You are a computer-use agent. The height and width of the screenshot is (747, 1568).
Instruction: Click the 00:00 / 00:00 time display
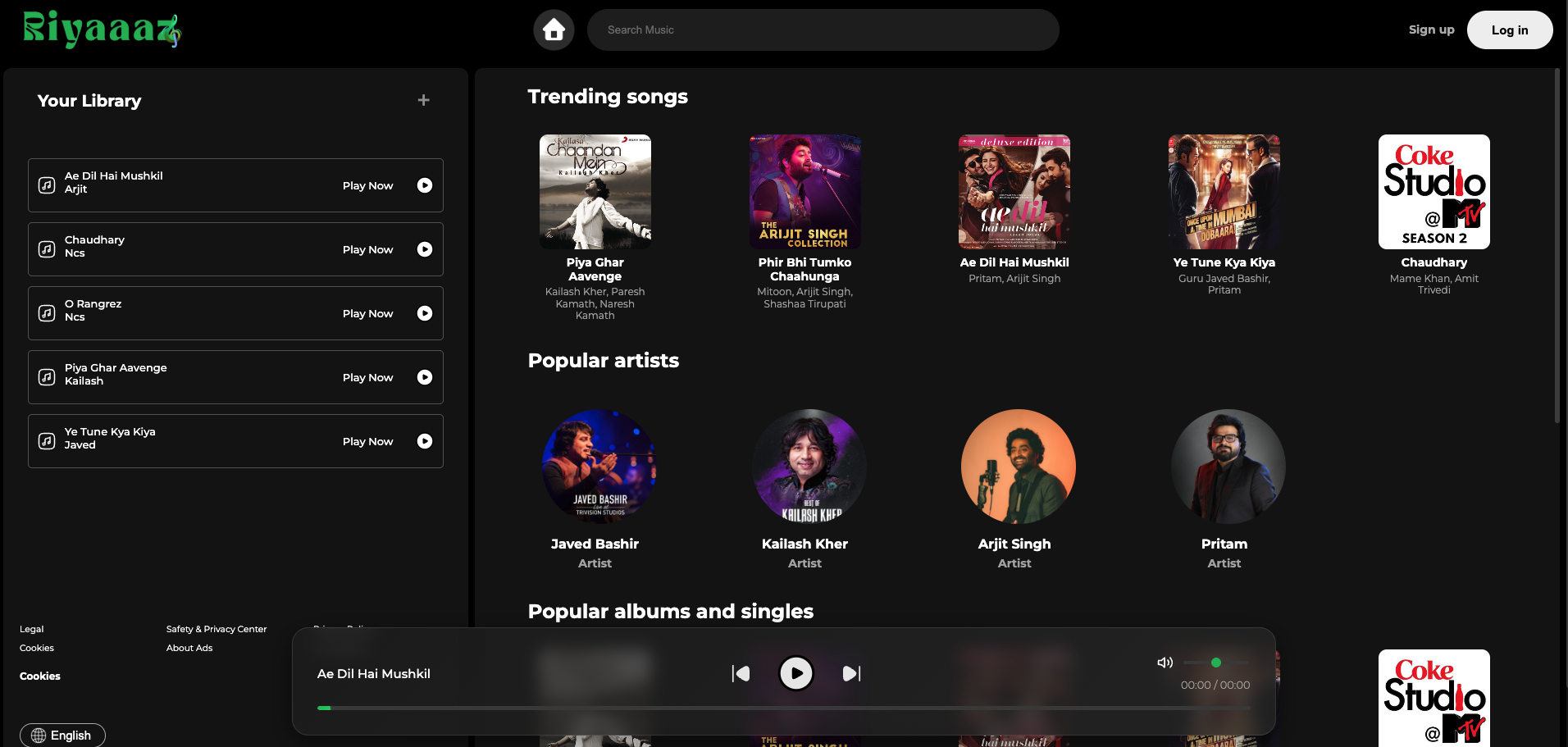1215,685
